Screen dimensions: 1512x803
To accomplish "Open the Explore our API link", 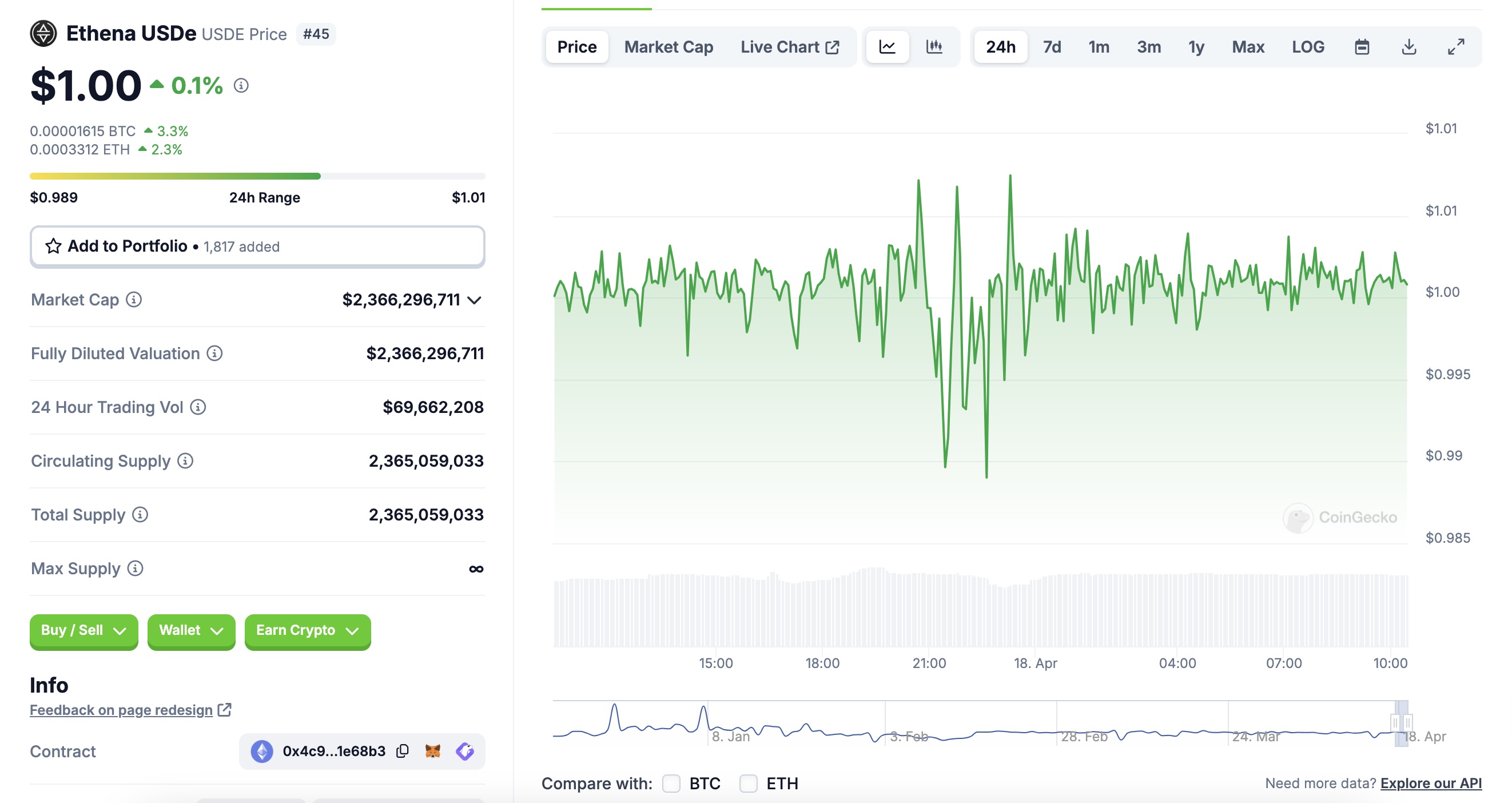I will [1431, 783].
